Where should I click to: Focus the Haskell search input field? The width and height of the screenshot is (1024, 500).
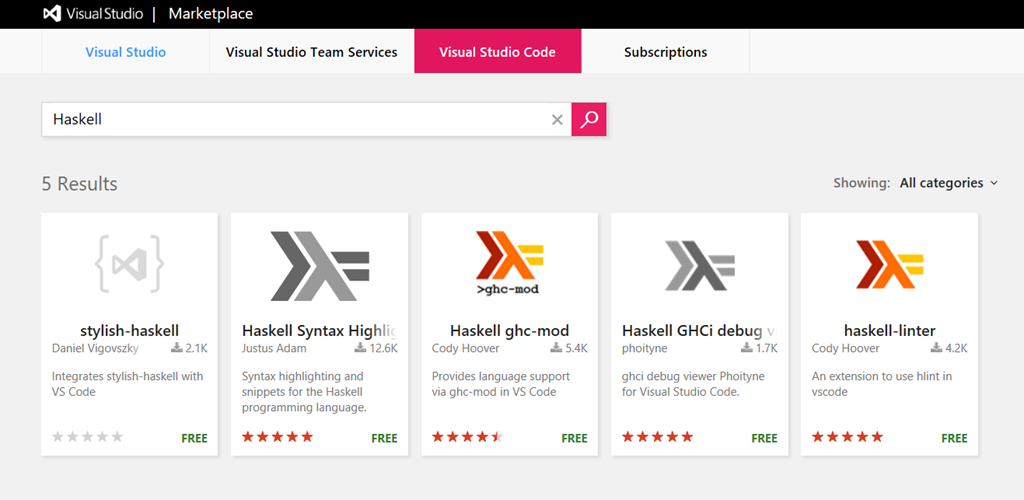tap(297, 119)
